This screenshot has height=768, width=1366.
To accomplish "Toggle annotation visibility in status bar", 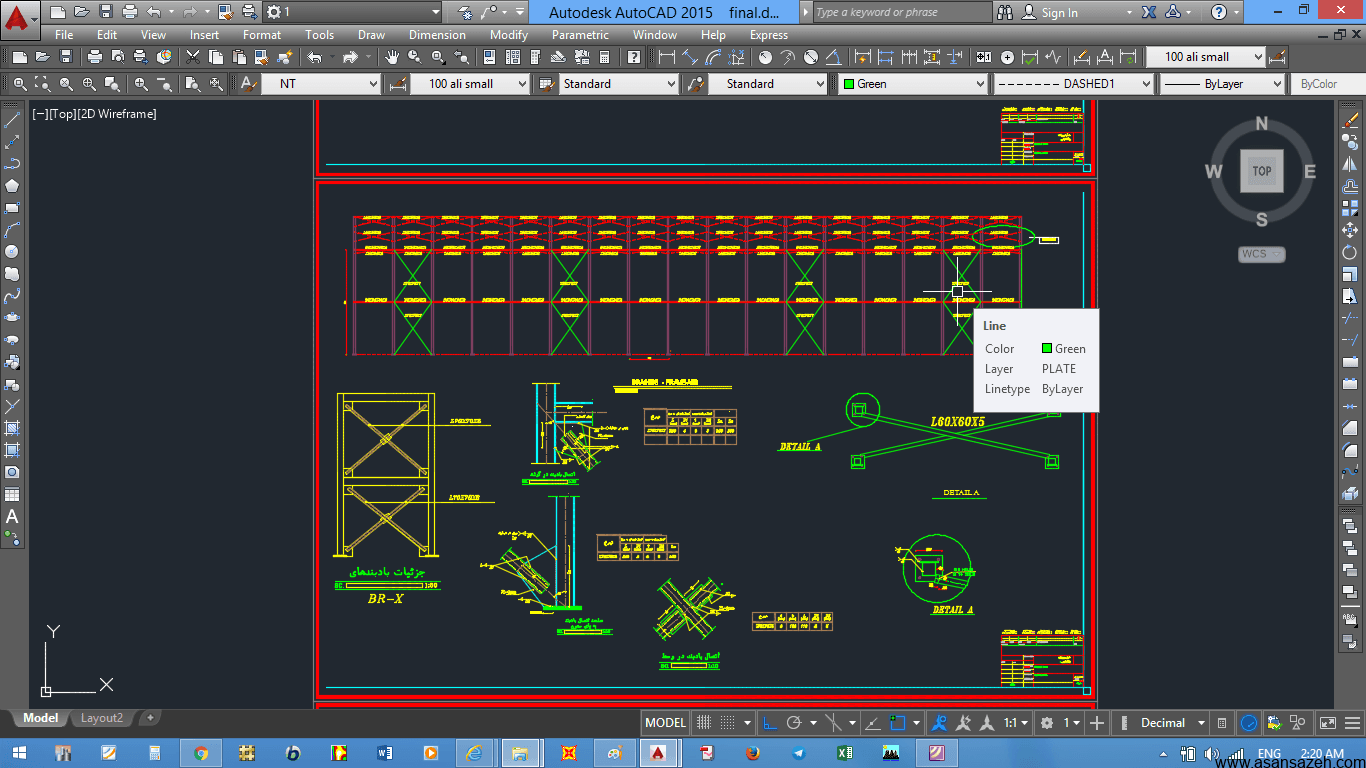I will [x=939, y=723].
